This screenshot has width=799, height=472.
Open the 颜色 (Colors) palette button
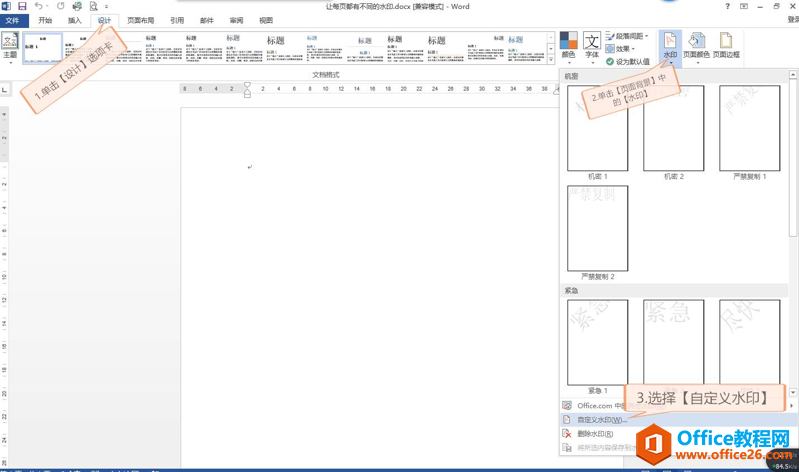[568, 48]
